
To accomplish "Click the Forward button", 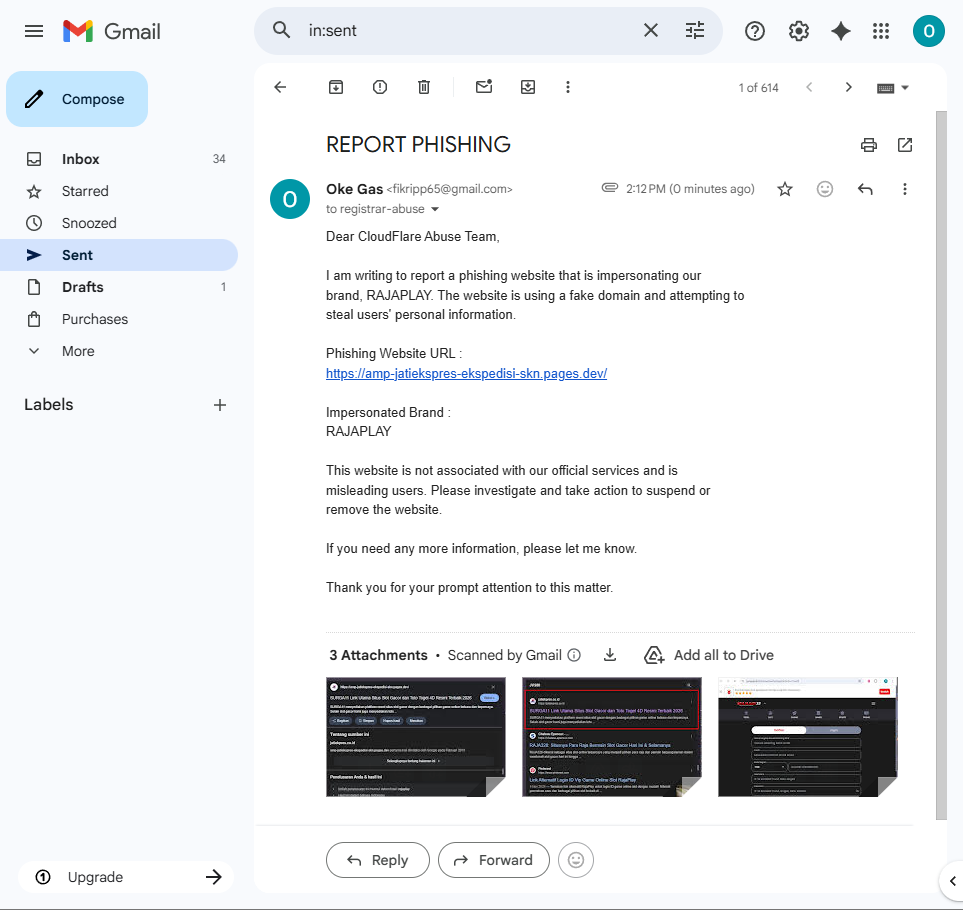I will point(494,860).
